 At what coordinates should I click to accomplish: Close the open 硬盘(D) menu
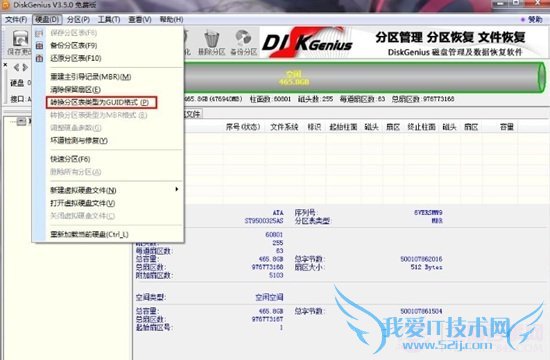pos(47,19)
